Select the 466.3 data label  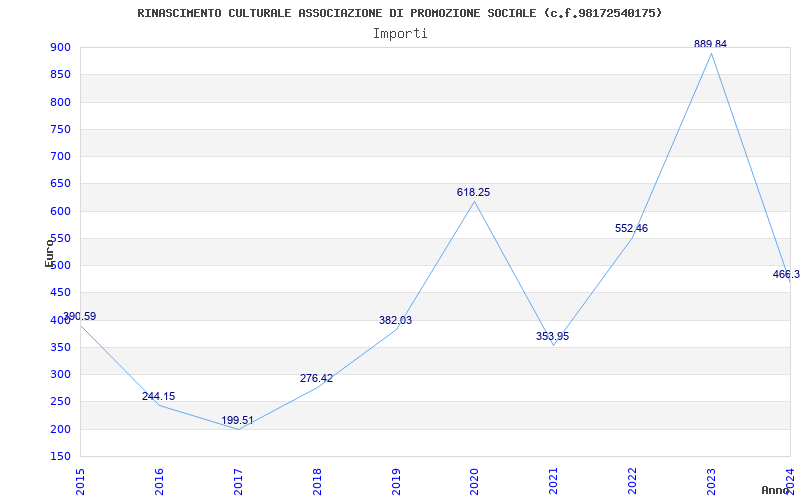point(786,274)
